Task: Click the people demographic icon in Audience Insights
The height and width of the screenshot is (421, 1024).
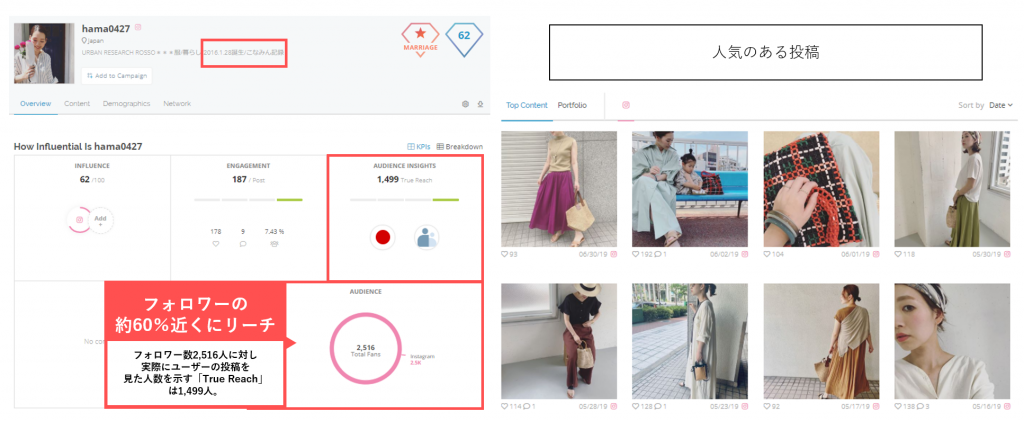Action: click(427, 237)
